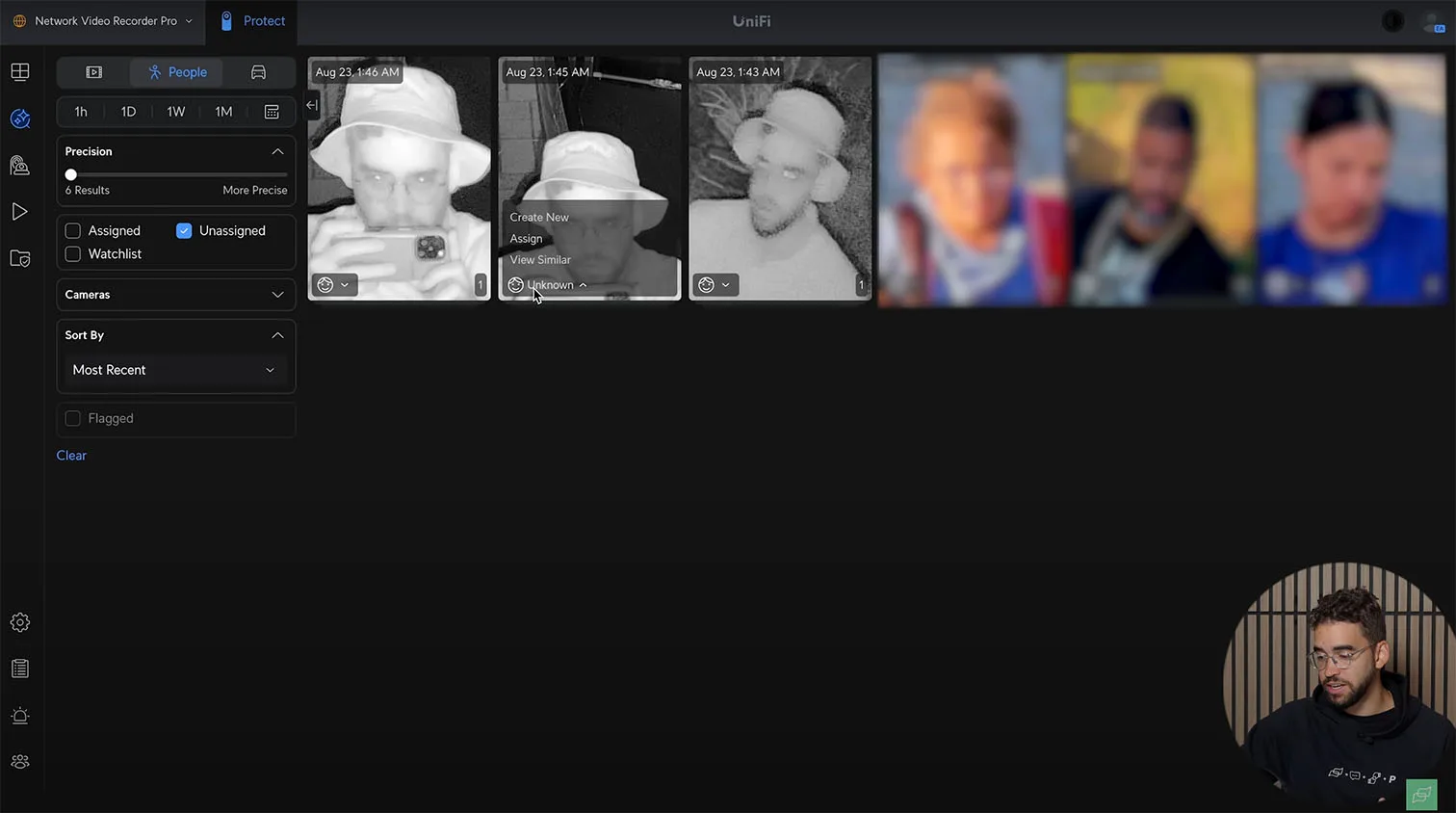Open the Most Recent sort dropdown
The image size is (1456, 813).
coord(175,370)
